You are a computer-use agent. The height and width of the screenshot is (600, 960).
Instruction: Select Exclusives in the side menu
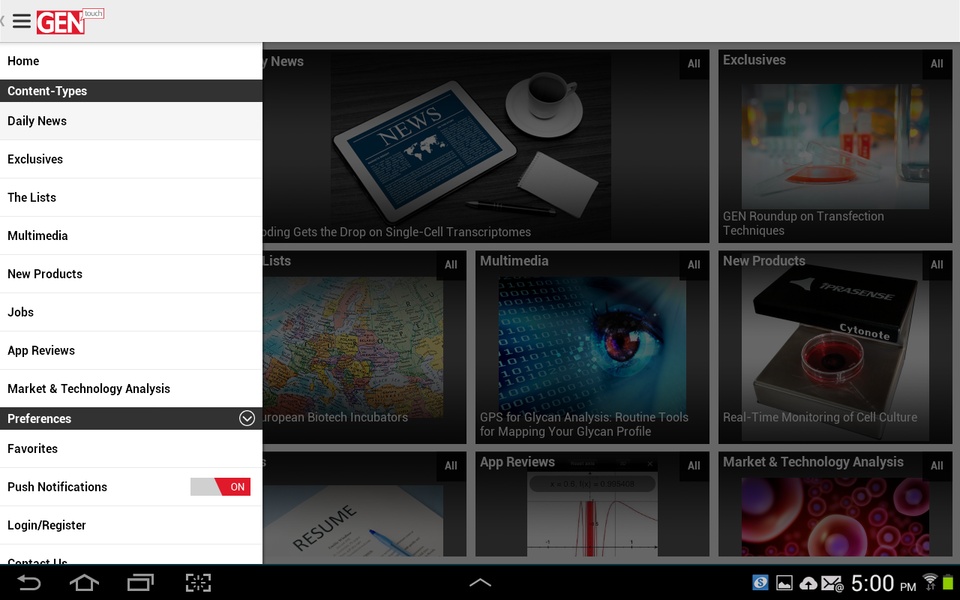click(x=131, y=159)
